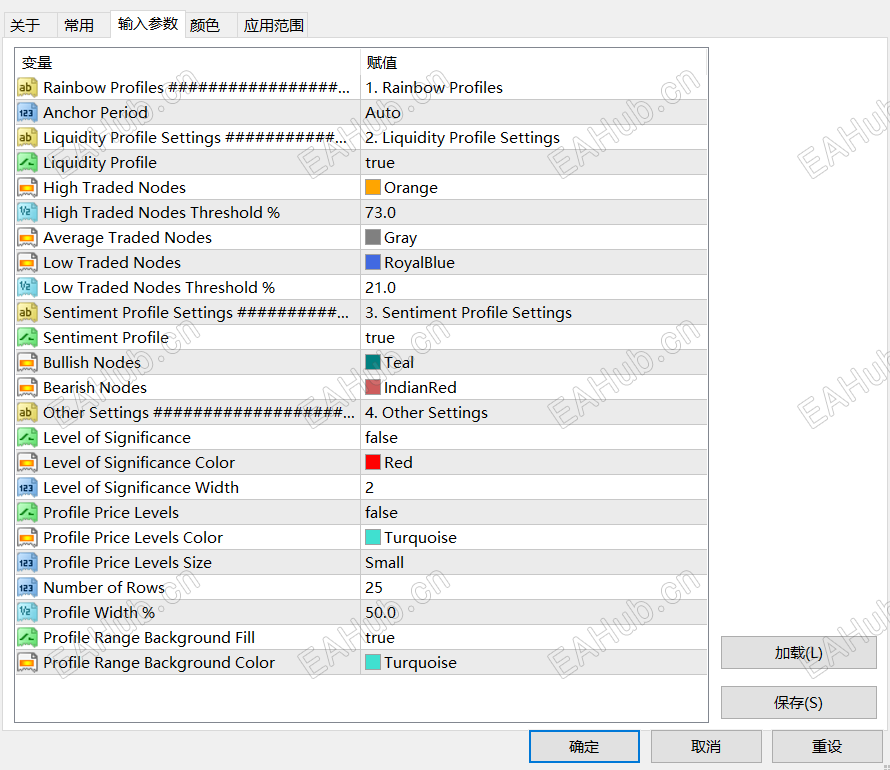Click the color icon beside Level of Significance Color
This screenshot has width=890, height=770.
click(27, 462)
